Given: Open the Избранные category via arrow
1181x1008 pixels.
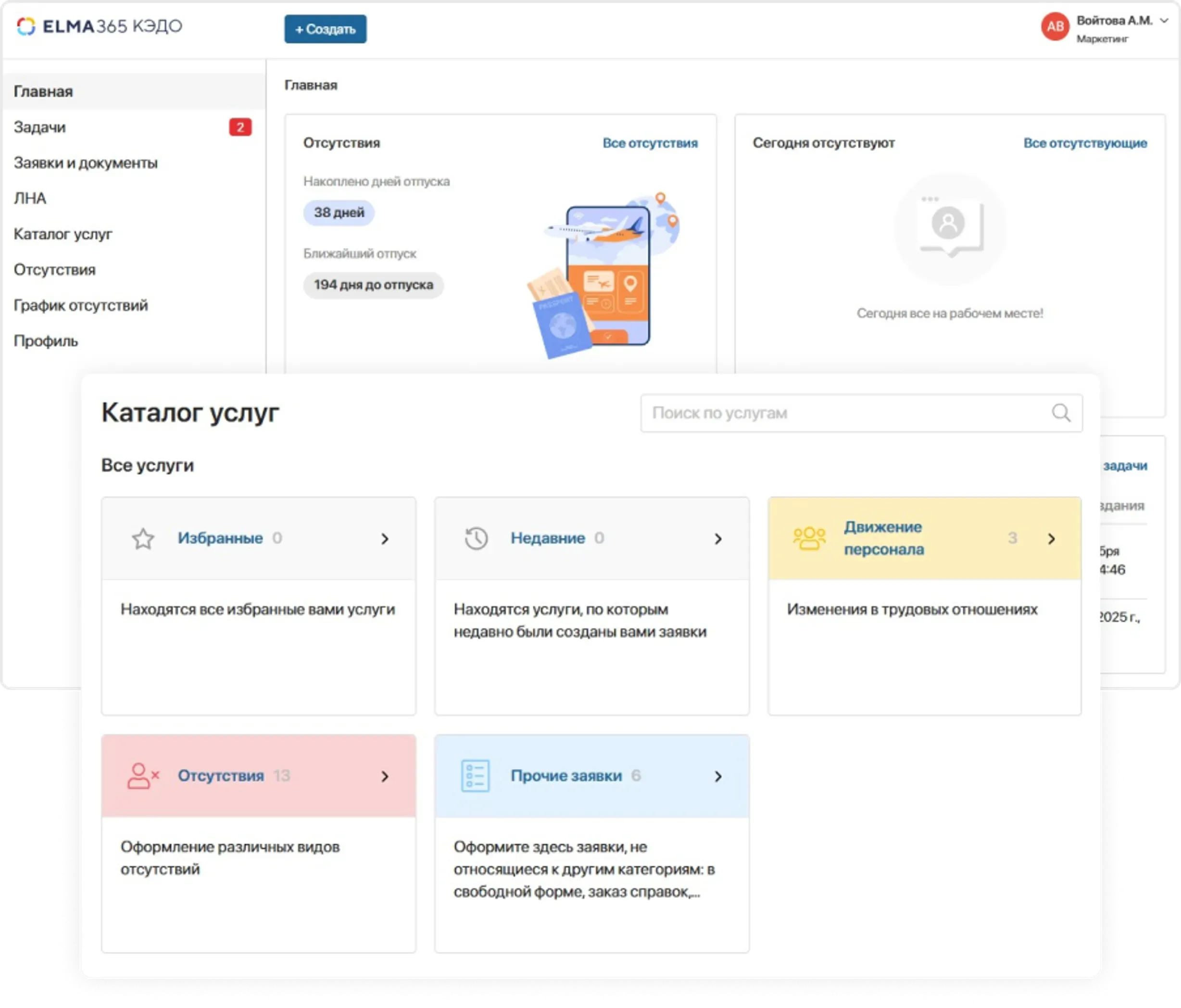Looking at the screenshot, I should coord(386,539).
